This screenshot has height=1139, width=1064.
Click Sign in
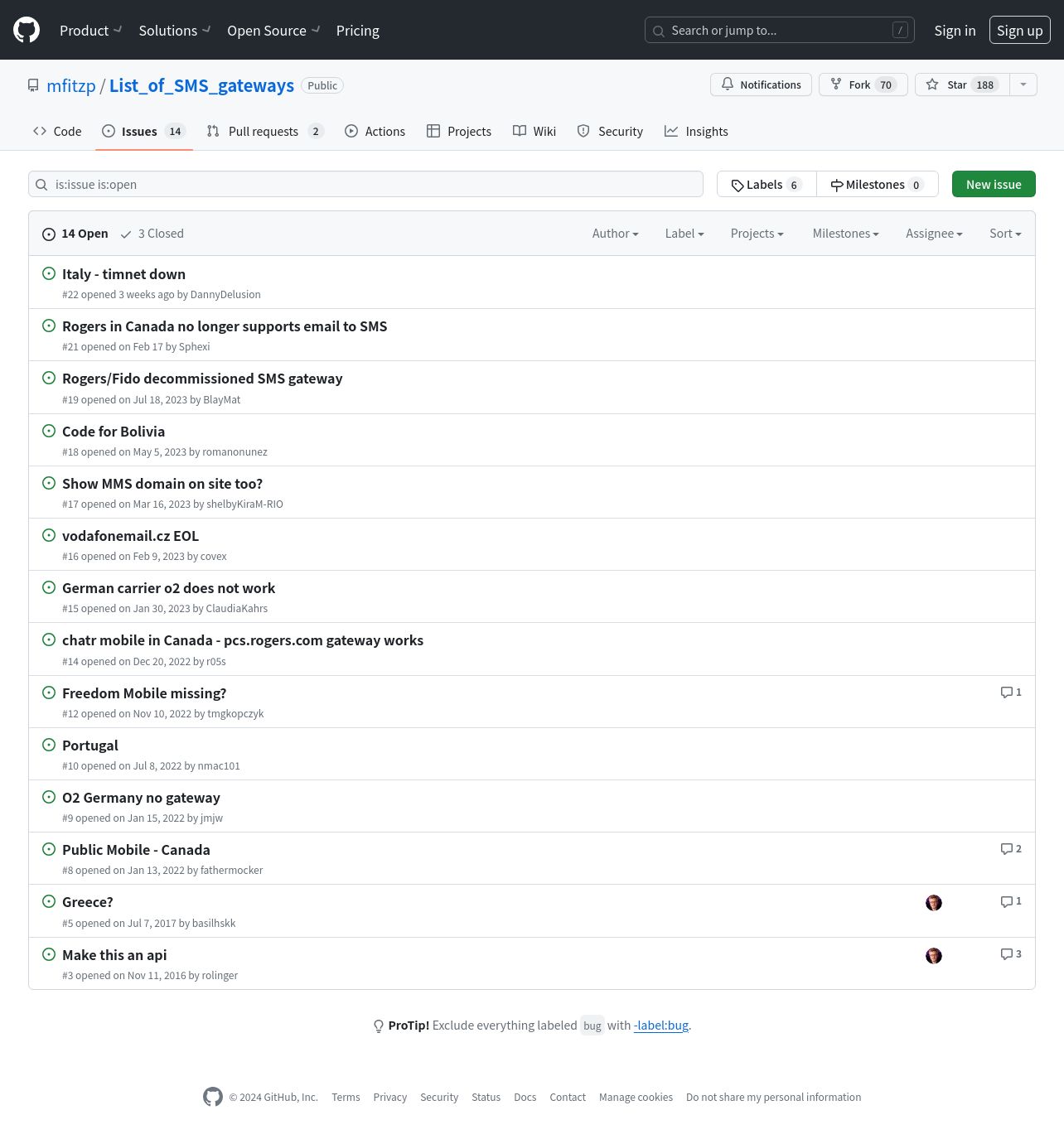pos(955,30)
